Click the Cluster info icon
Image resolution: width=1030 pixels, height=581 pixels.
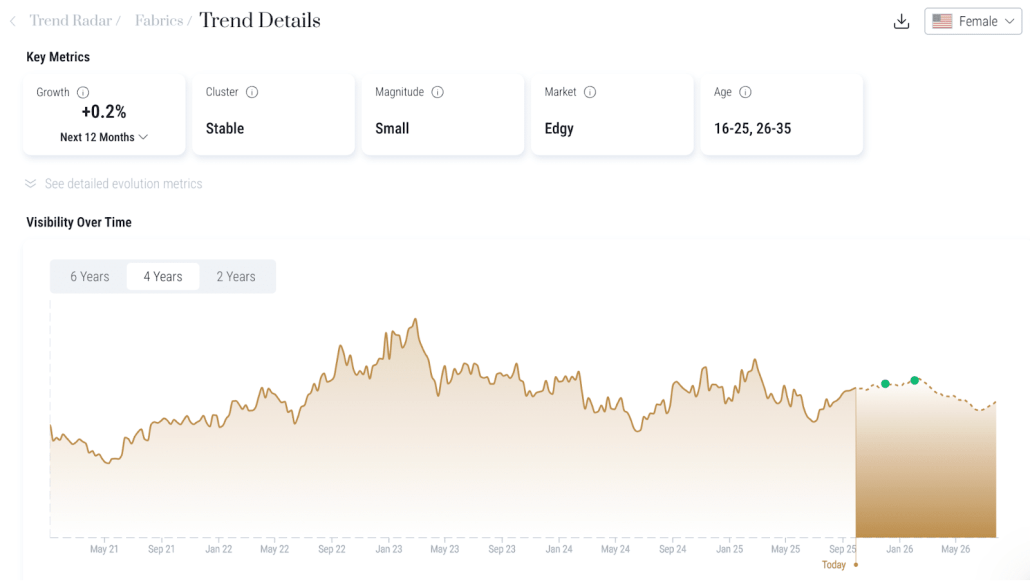tap(252, 92)
